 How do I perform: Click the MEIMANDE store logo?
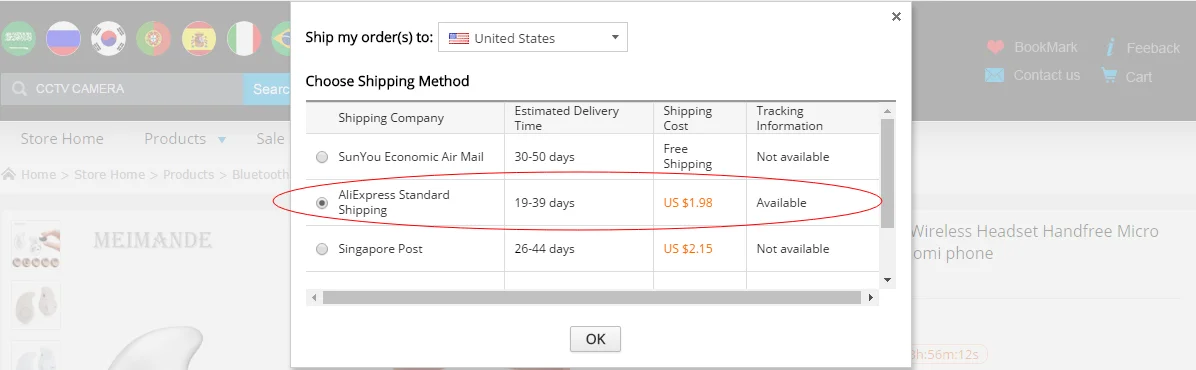coord(152,241)
